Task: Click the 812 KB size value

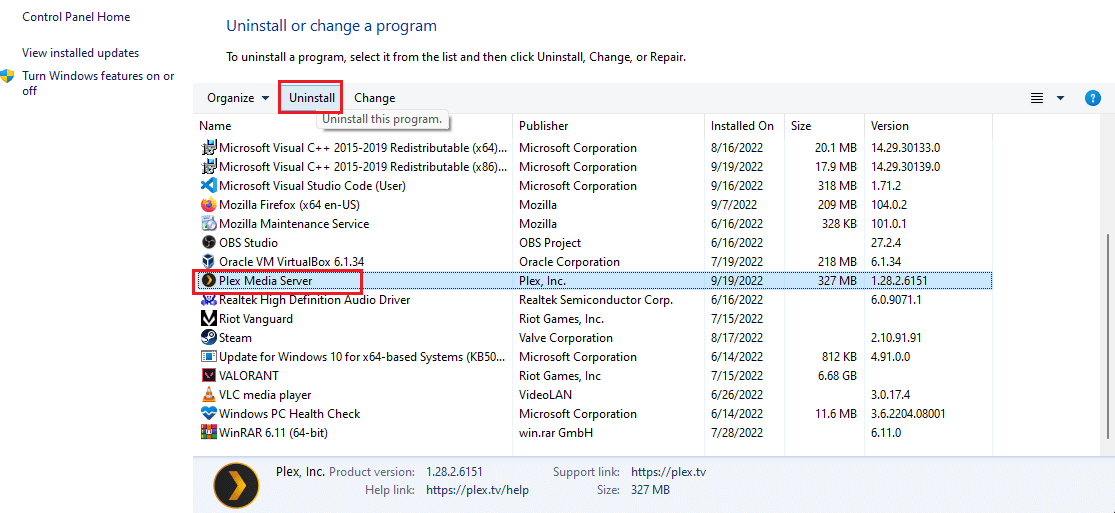Action: [838, 356]
